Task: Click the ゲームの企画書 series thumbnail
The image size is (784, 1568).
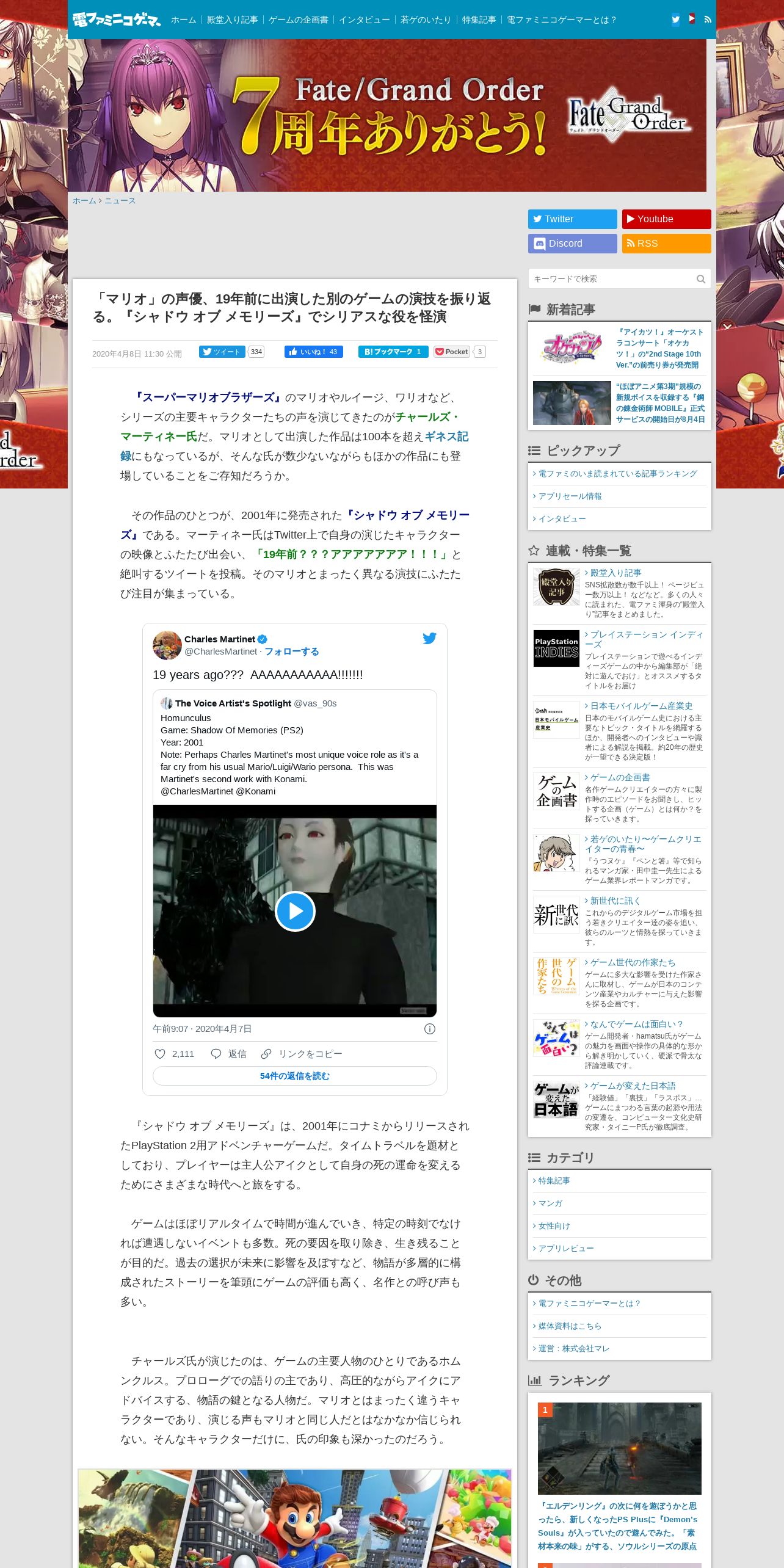Action: point(556,791)
